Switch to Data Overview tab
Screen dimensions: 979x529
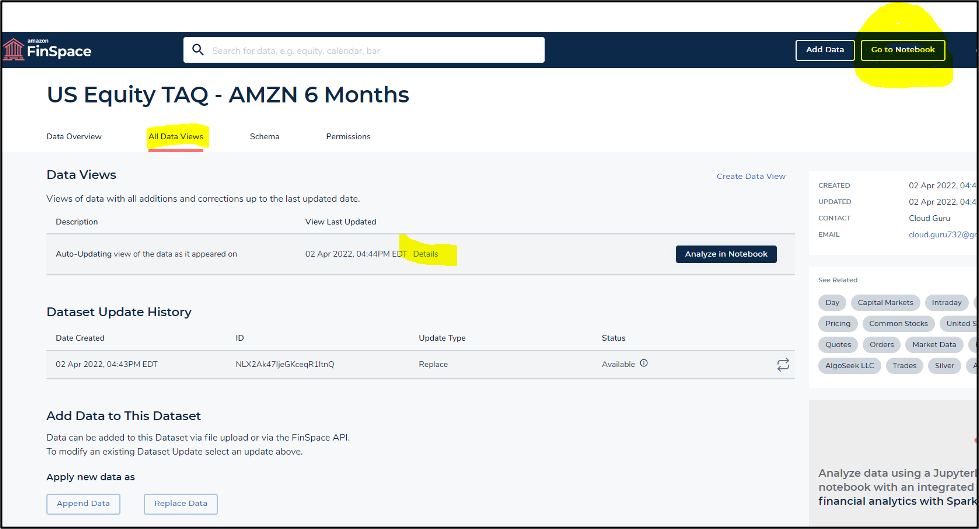(74, 136)
